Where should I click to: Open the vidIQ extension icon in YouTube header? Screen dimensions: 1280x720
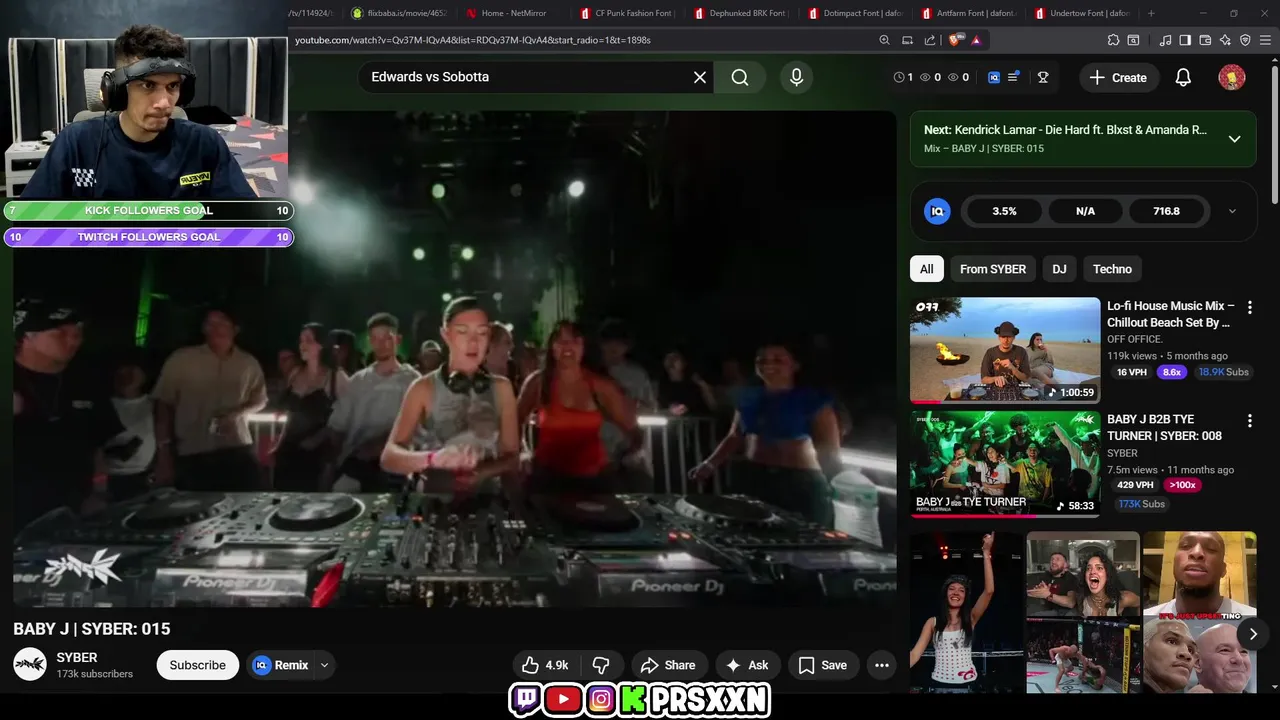[994, 77]
